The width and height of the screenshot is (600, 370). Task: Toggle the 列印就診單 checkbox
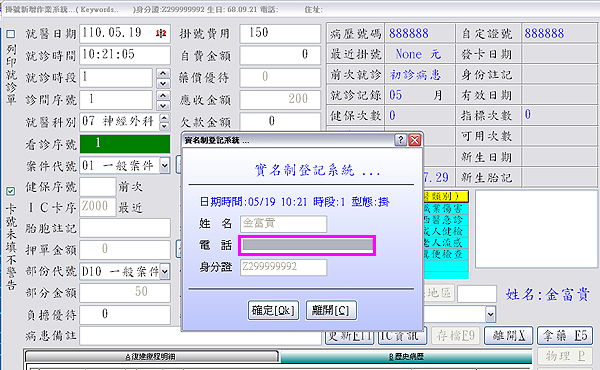[11, 34]
